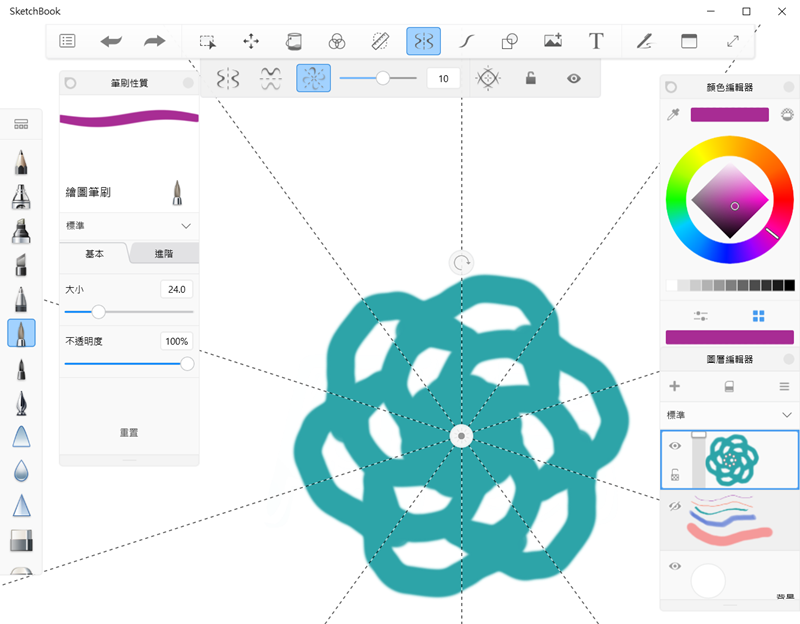Undo the last stroke with back arrow
Screen dimensions: 800x624
click(110, 41)
